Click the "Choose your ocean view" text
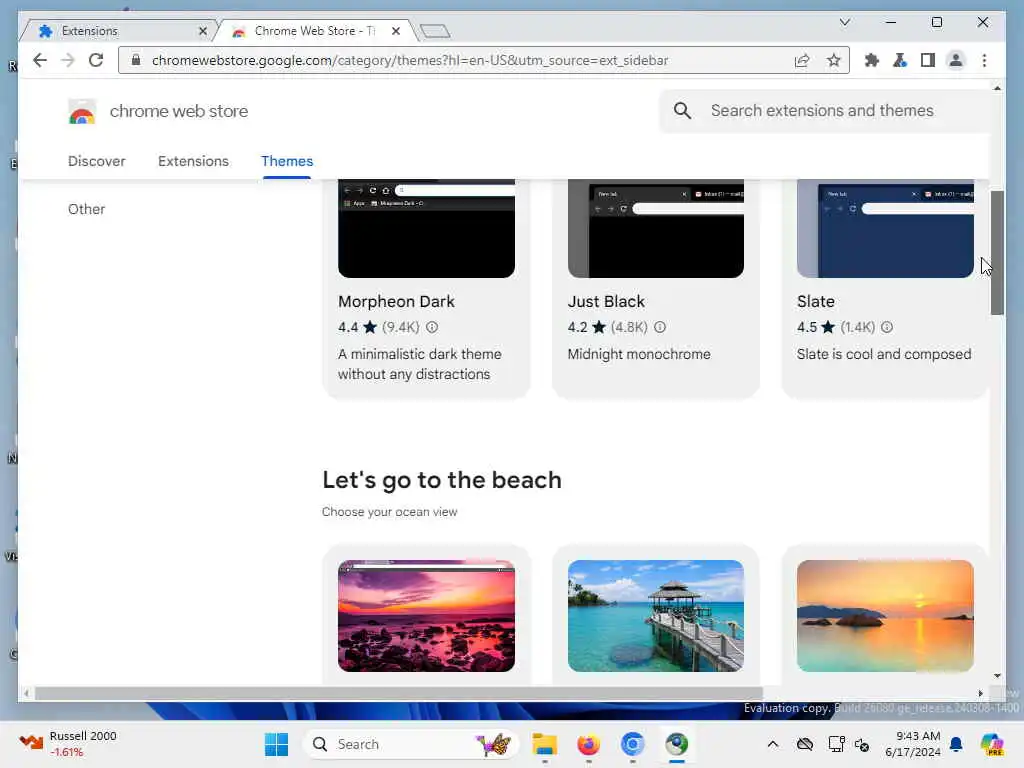Viewport: 1024px width, 768px height. 390,512
